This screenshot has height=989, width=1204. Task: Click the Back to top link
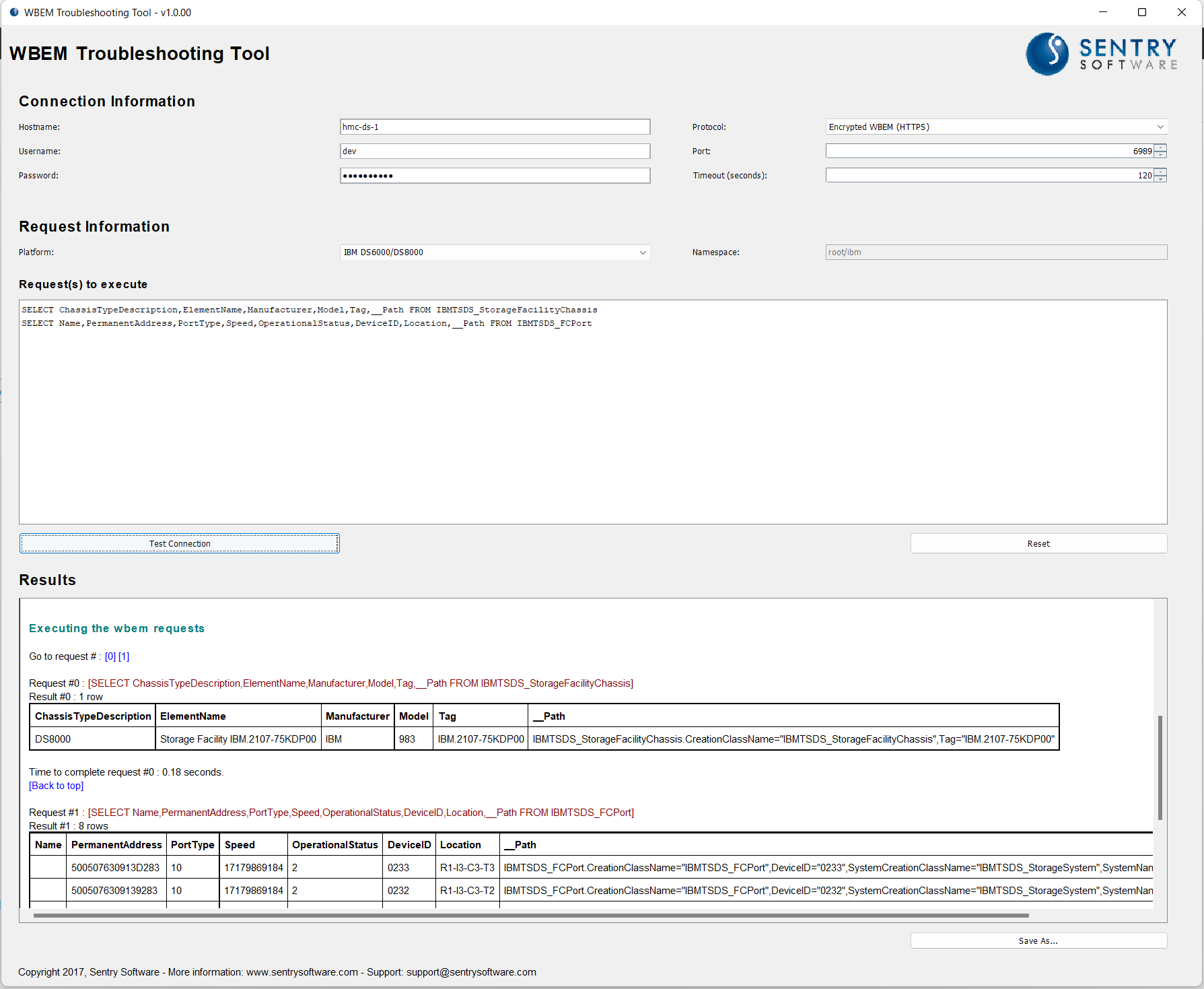[57, 786]
